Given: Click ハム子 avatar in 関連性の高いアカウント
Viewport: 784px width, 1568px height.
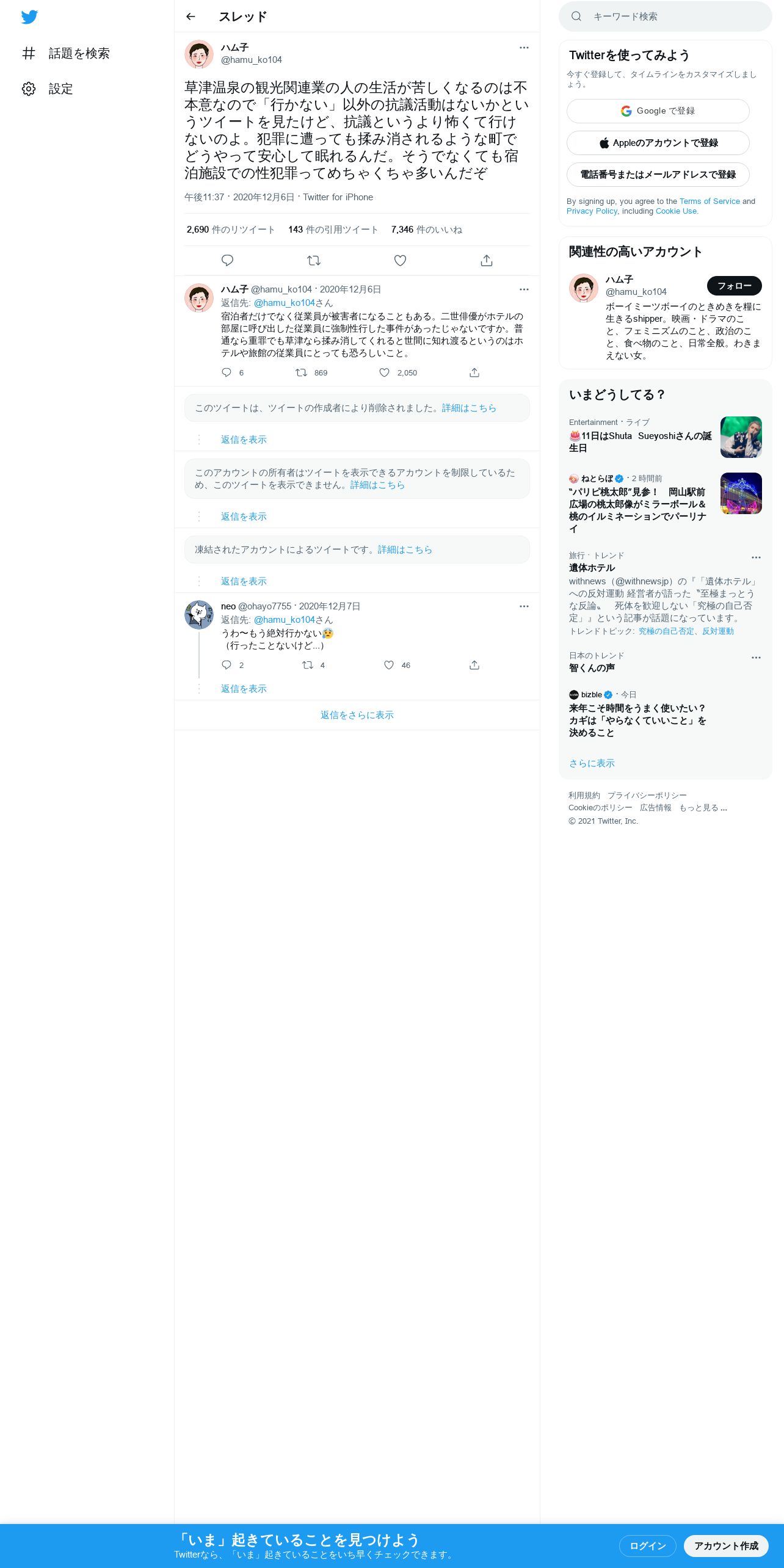Looking at the screenshot, I should 584,288.
